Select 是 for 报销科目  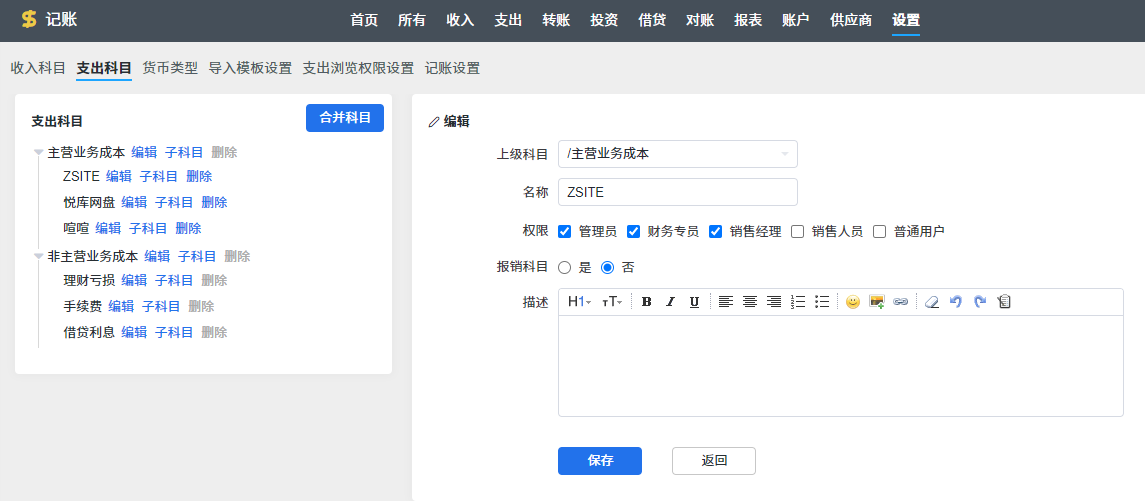point(565,268)
